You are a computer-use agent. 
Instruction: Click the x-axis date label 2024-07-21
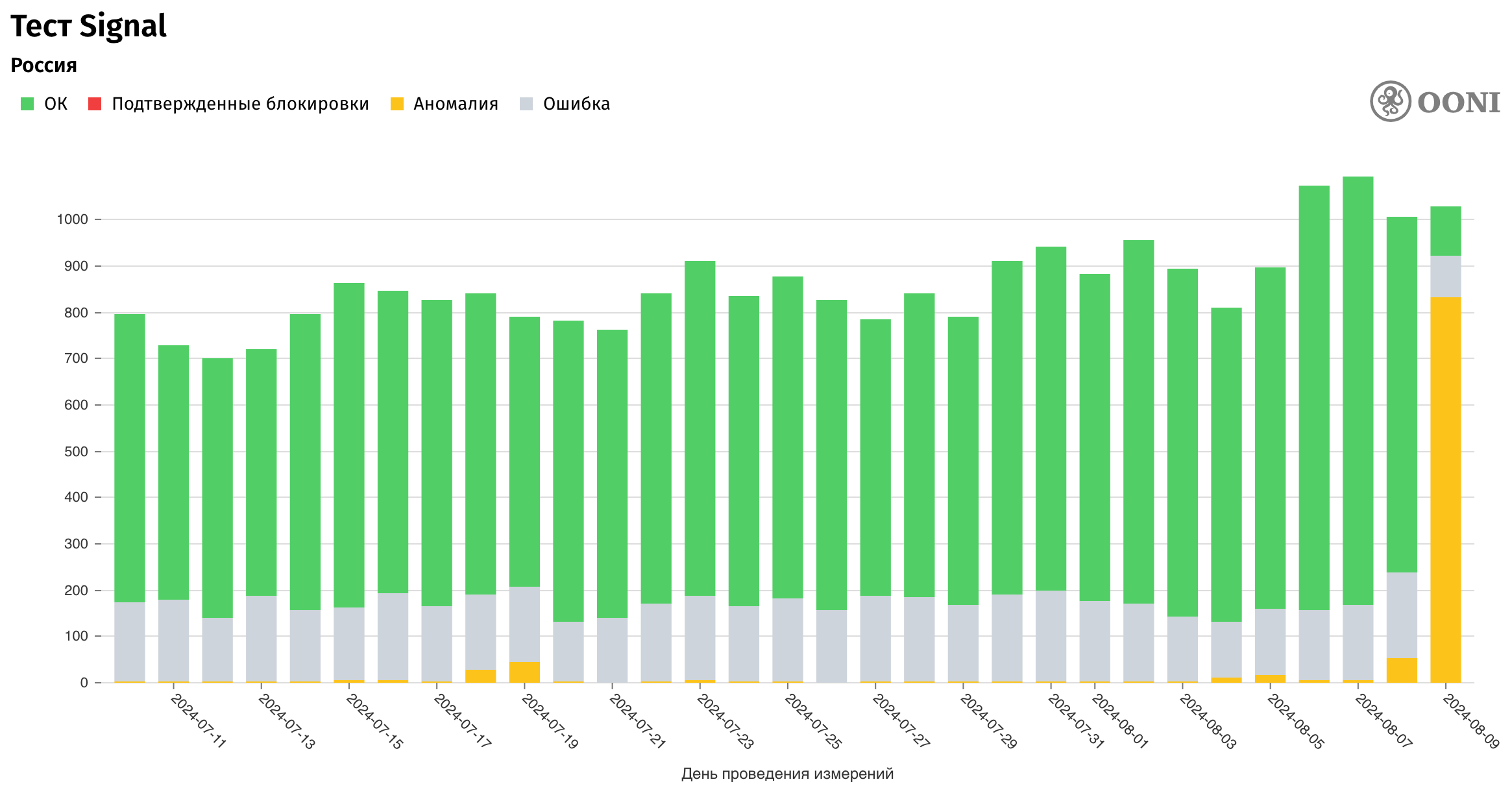(x=637, y=721)
